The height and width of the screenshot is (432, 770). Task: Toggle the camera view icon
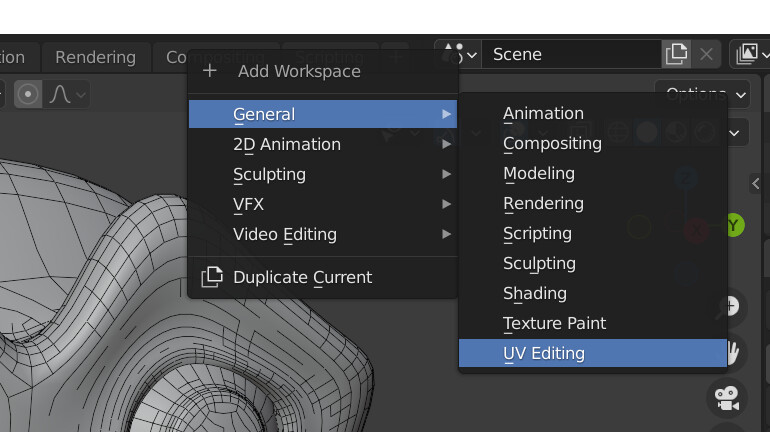pyautogui.click(x=727, y=398)
